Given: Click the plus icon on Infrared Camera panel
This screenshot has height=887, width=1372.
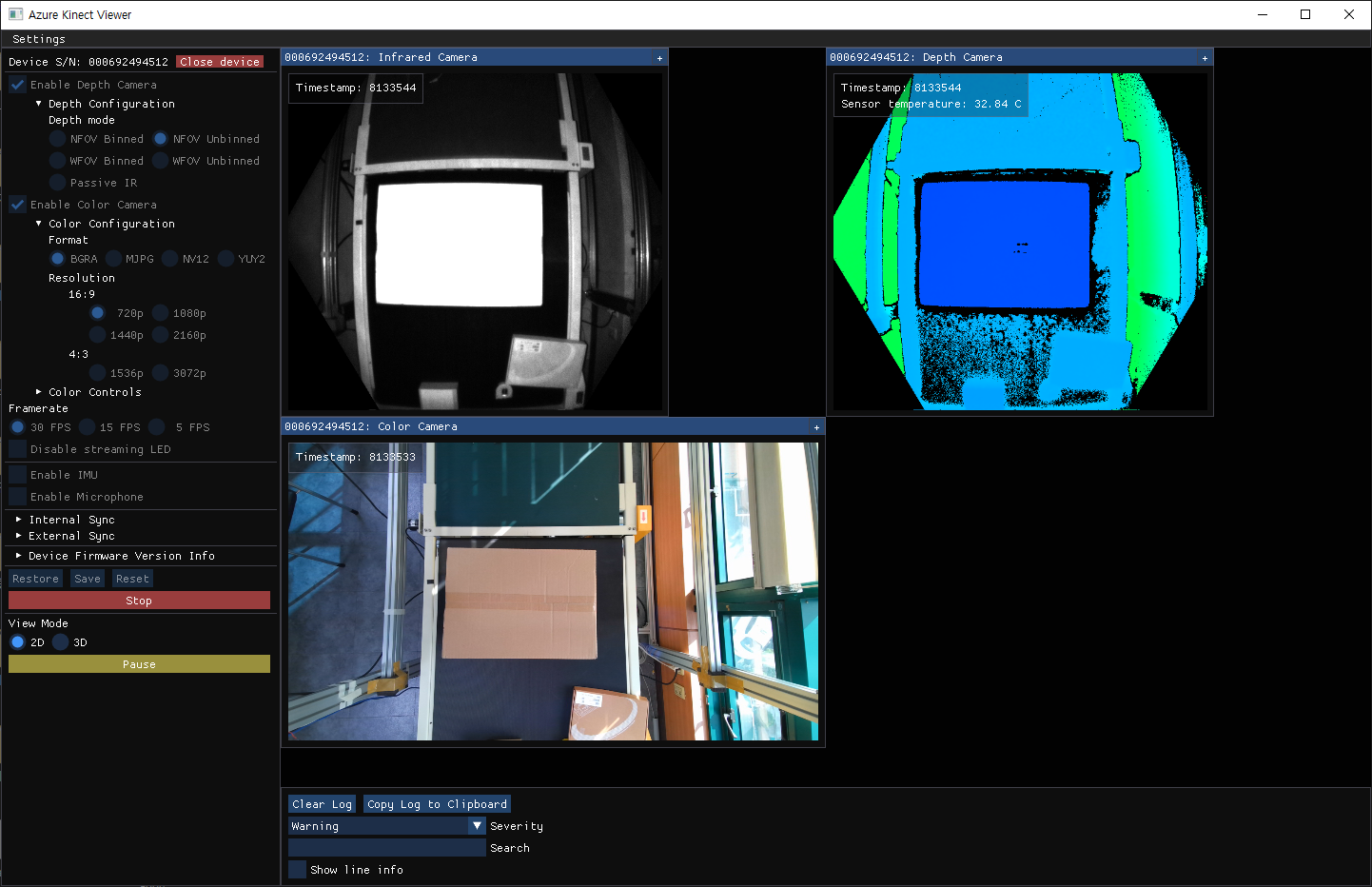Looking at the screenshot, I should pos(659,58).
